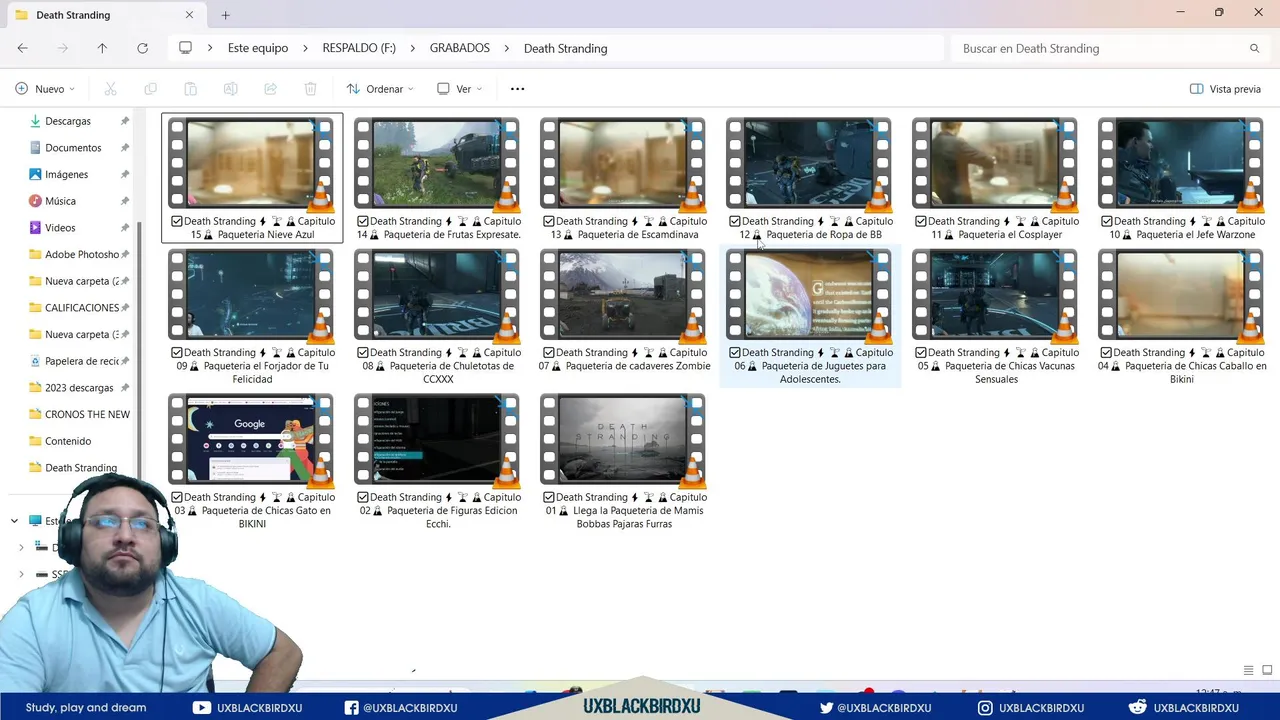
Task: Uncheck Capitulo 14 Paqueteria de Frutas checkbox
Action: (x=363, y=222)
